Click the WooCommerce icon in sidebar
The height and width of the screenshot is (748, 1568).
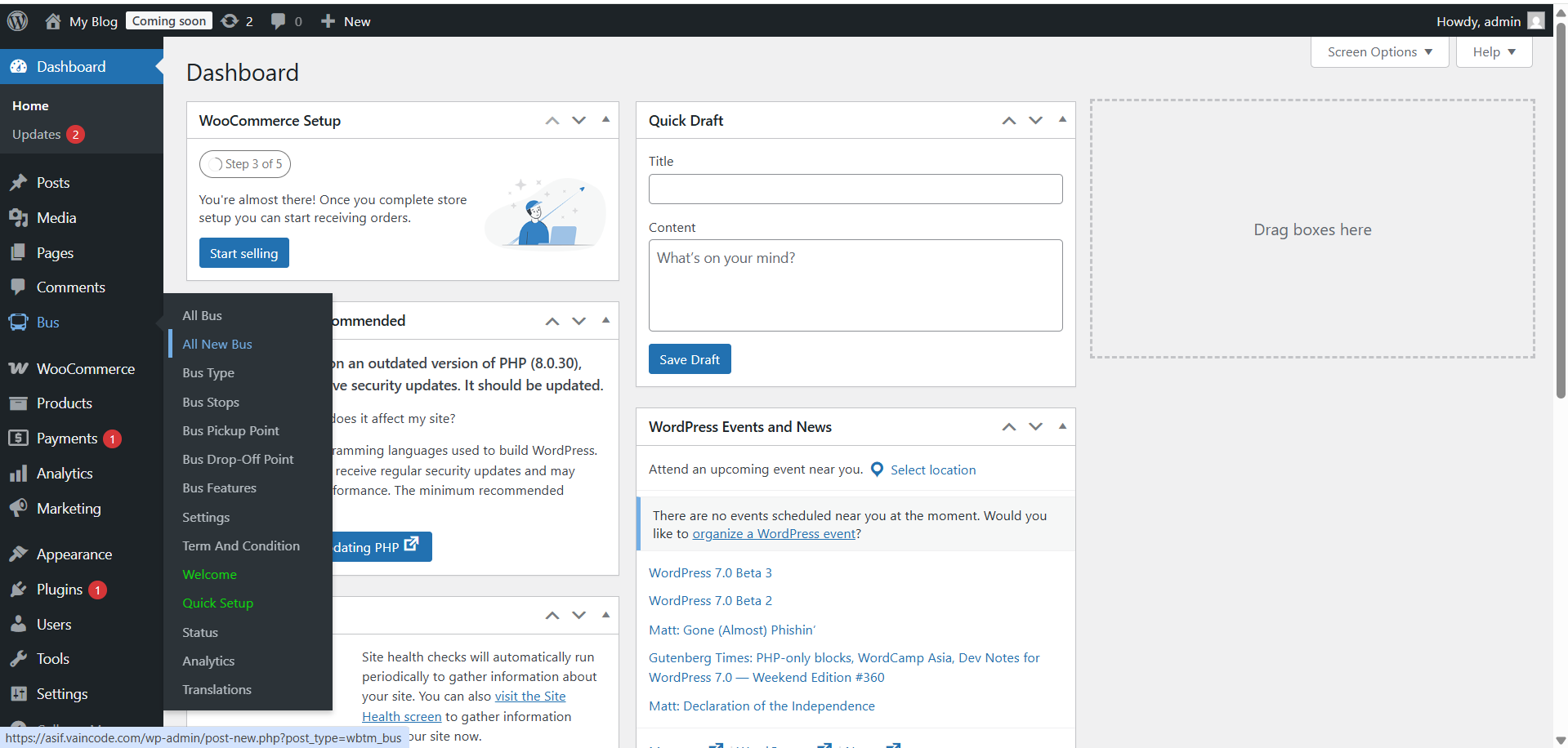tap(18, 369)
